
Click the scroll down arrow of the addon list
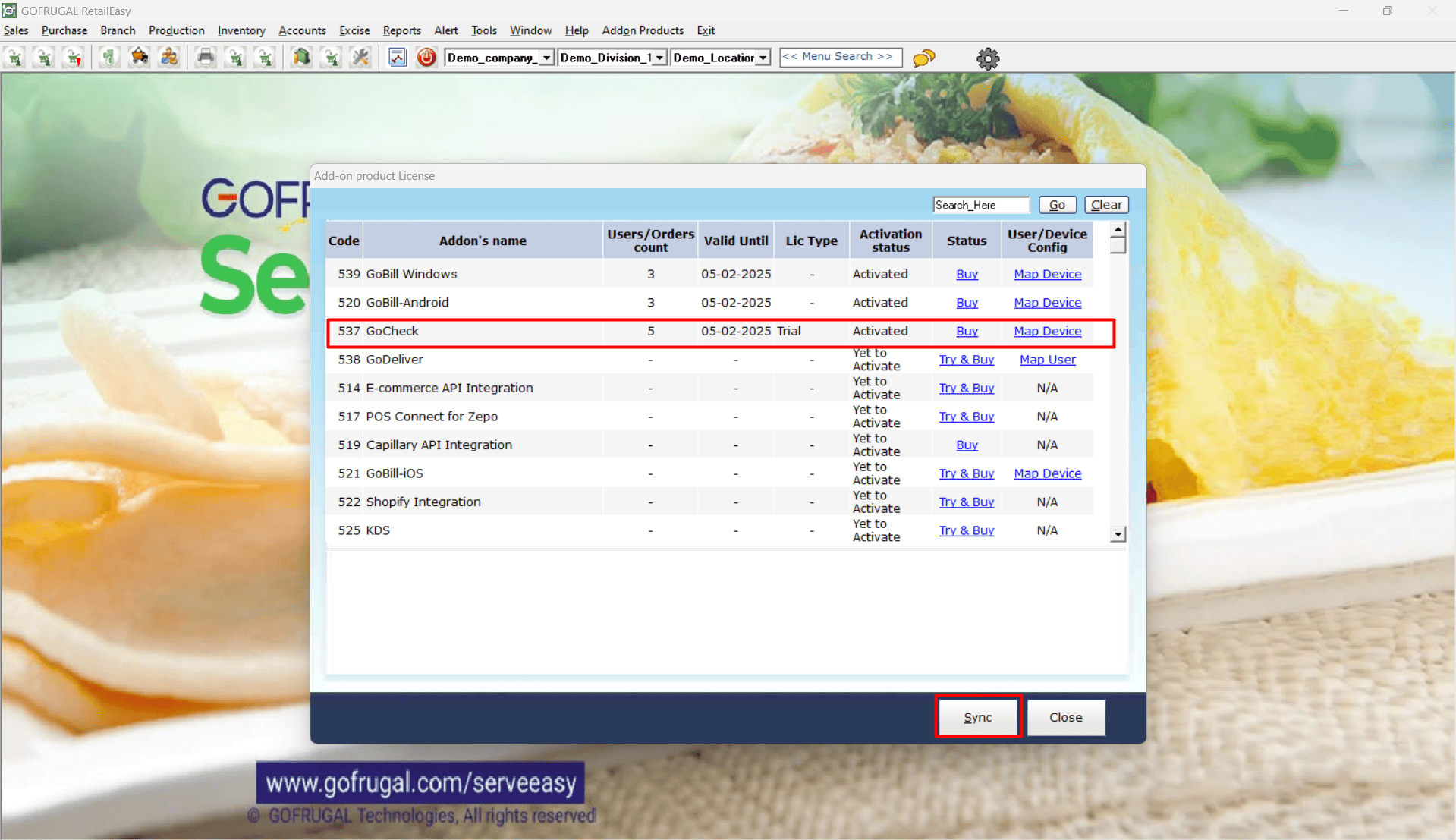(1118, 535)
